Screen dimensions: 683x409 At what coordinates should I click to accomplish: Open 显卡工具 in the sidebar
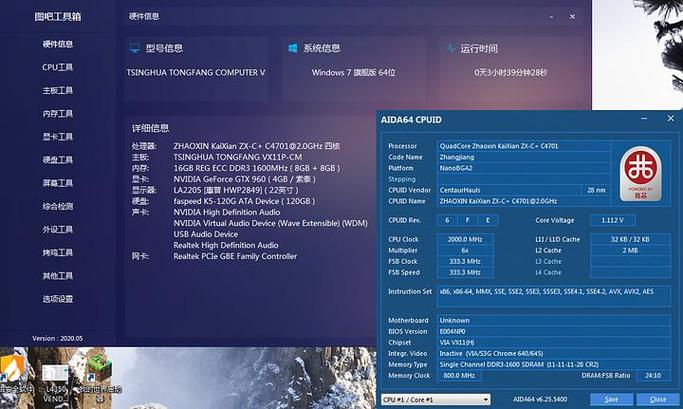(57, 137)
